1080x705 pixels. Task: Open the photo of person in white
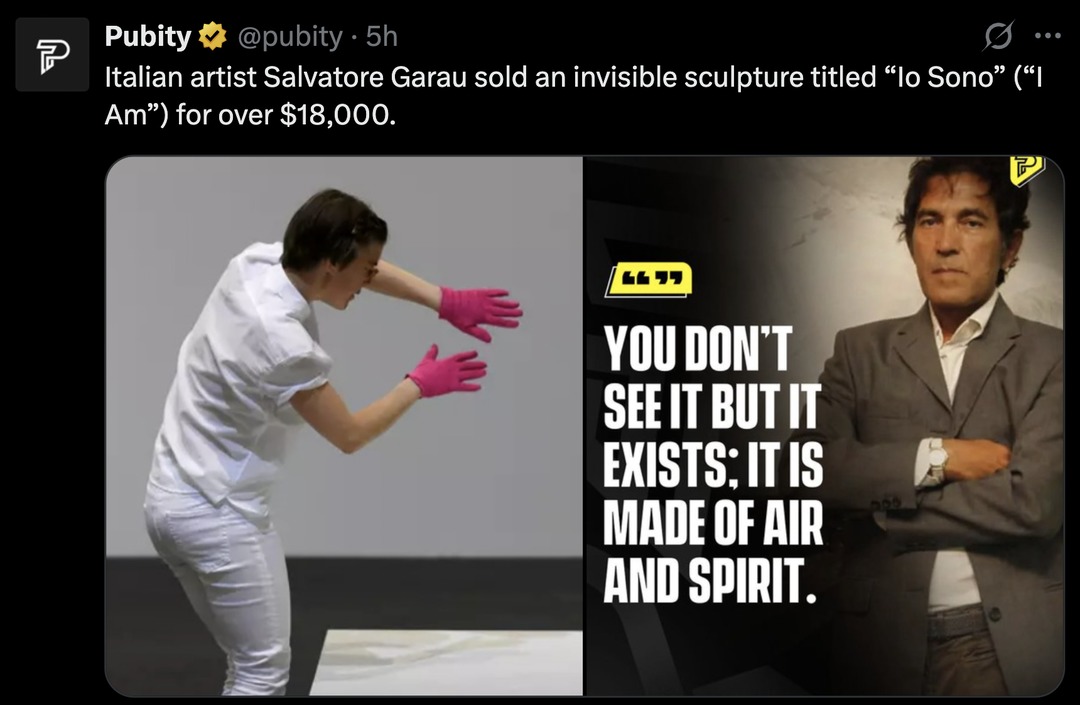[344, 426]
